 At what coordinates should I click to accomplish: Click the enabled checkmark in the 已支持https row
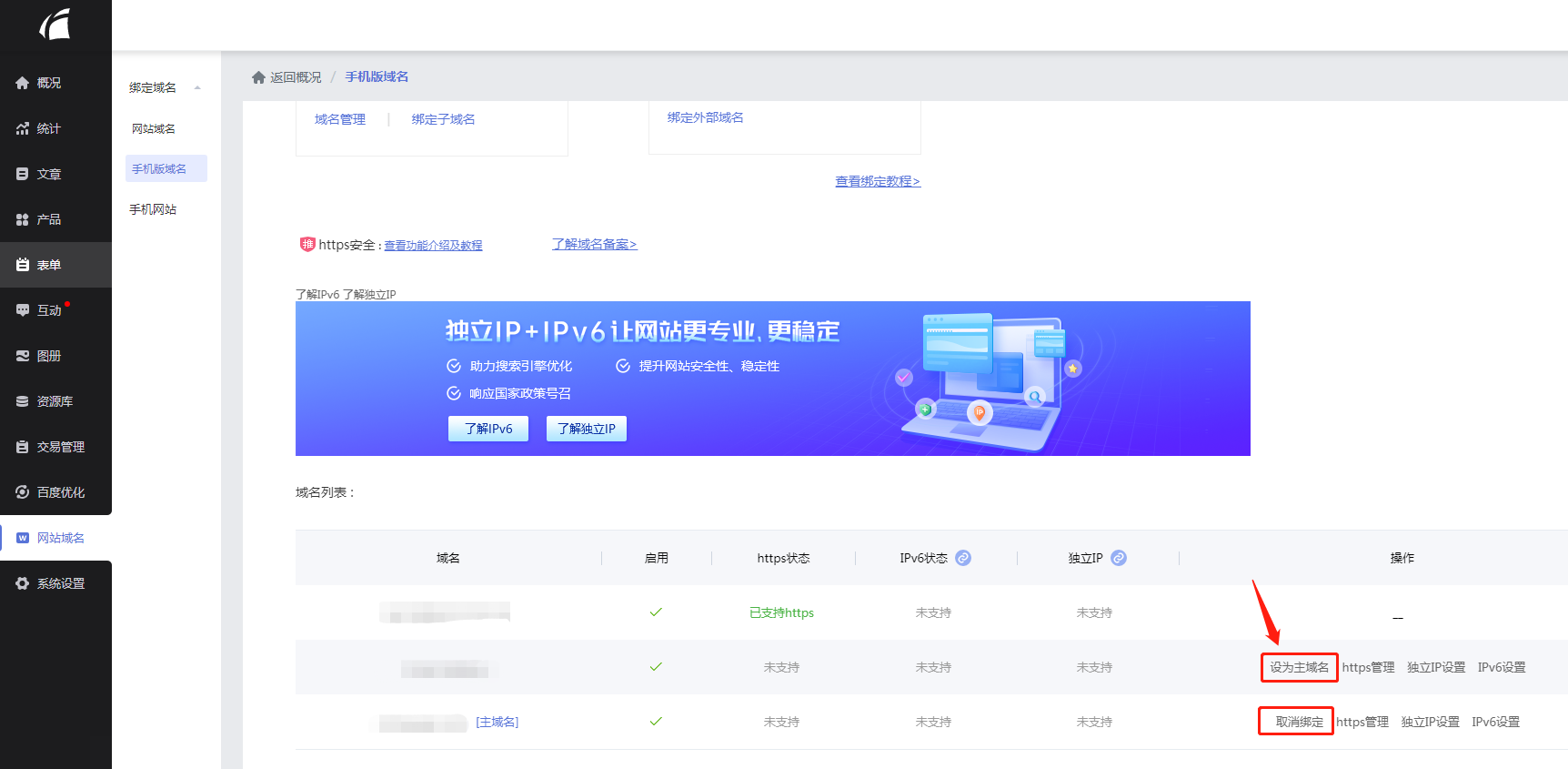(x=656, y=612)
